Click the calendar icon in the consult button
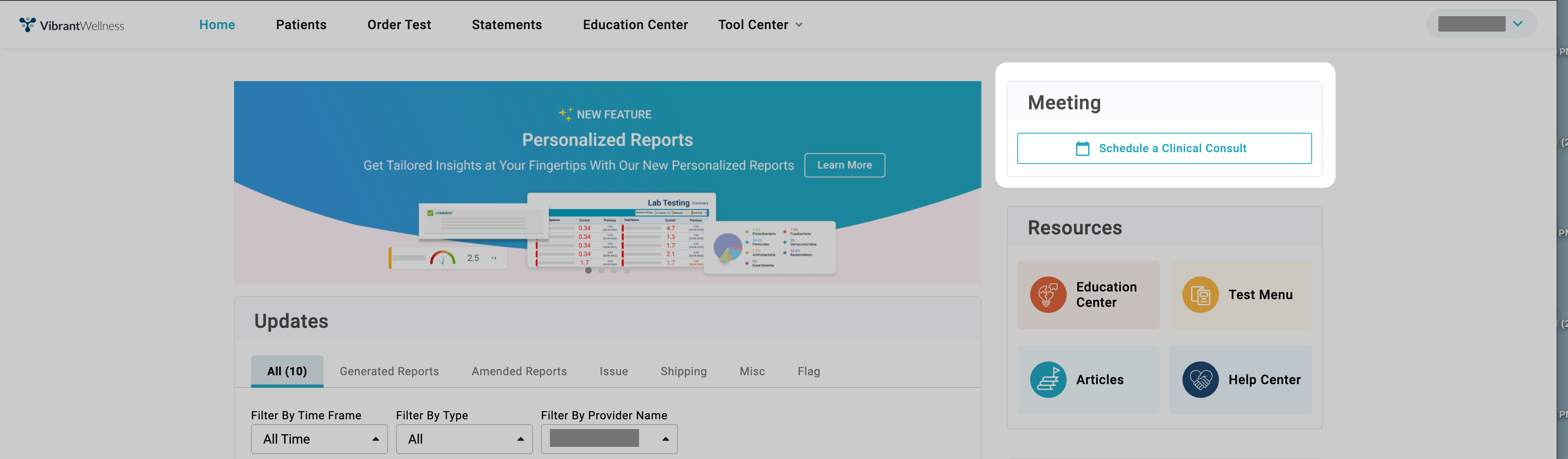Screen dimensions: 1568x459 tap(1082, 149)
